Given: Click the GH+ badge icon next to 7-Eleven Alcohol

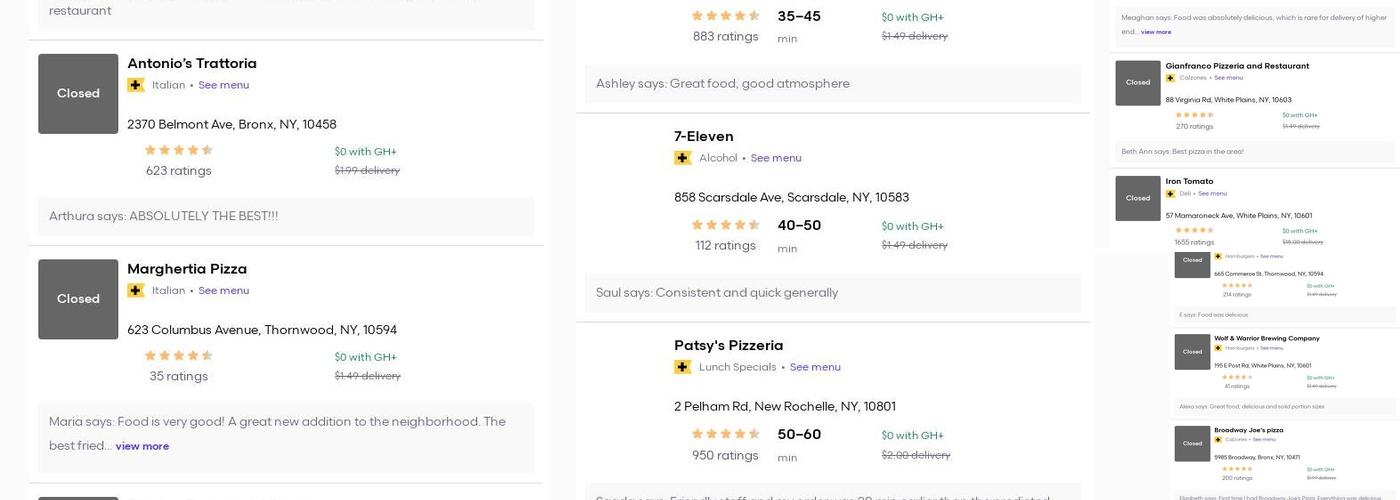Looking at the screenshot, I should point(683,158).
